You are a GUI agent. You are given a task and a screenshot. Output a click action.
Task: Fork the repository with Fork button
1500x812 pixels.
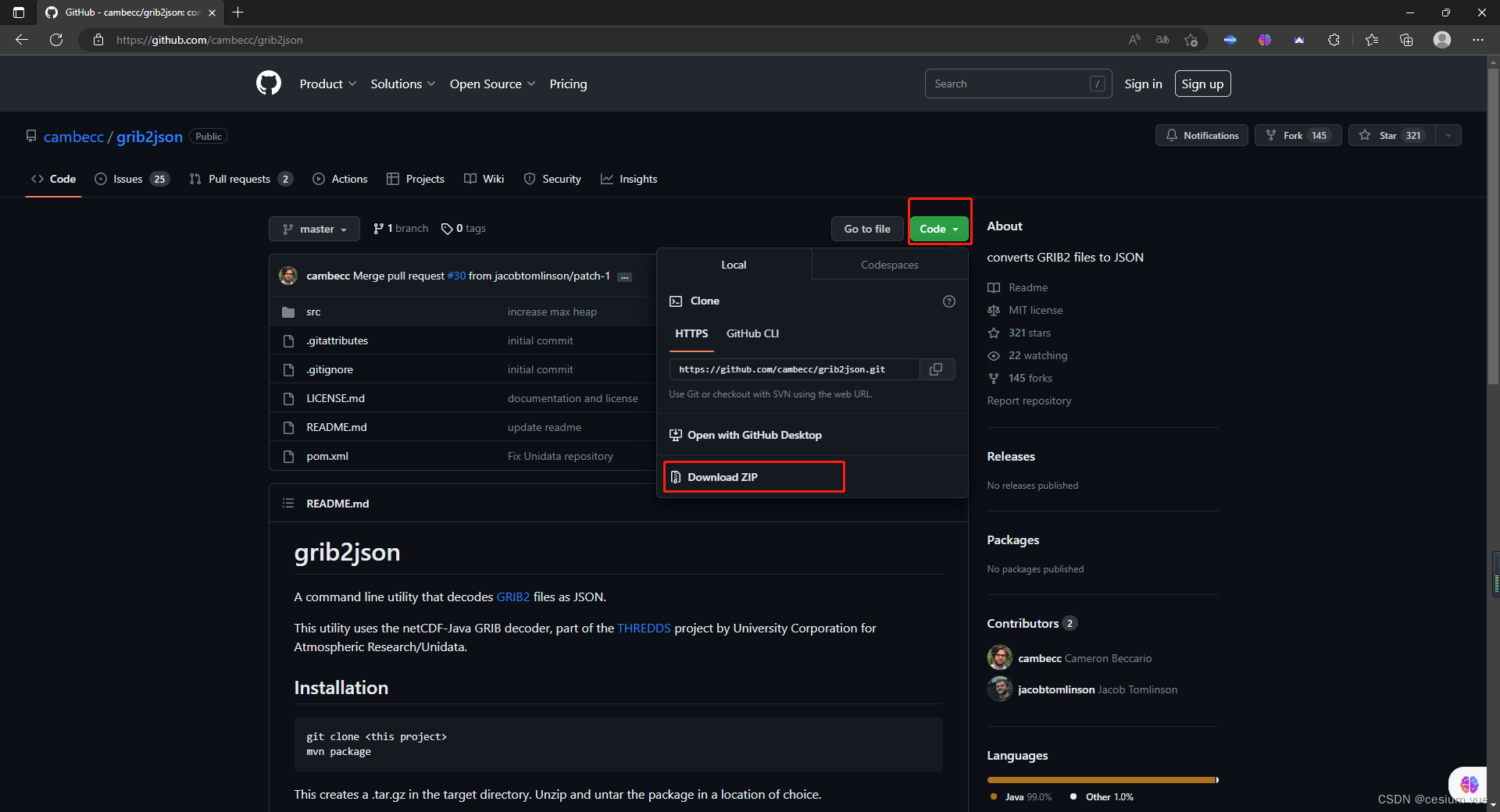coord(1298,136)
